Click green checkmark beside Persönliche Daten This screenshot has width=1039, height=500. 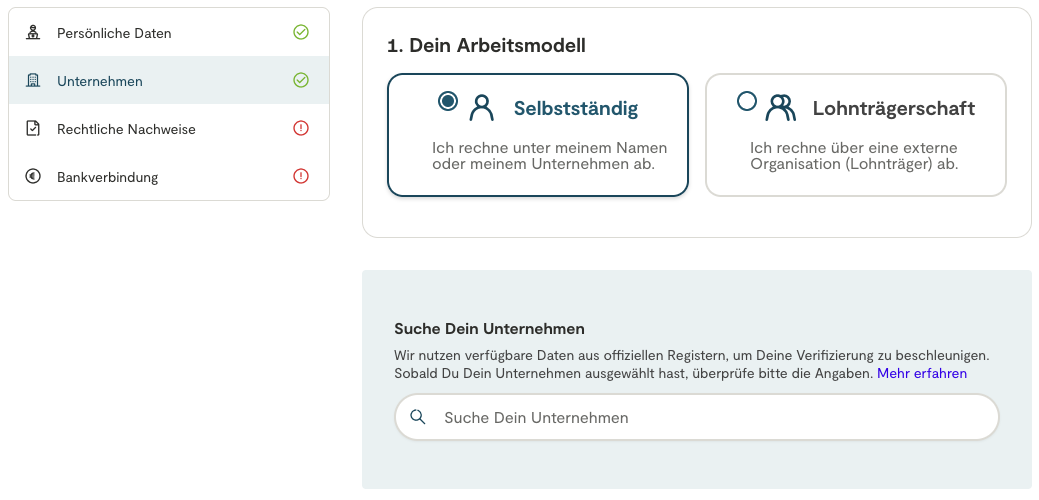point(301,32)
